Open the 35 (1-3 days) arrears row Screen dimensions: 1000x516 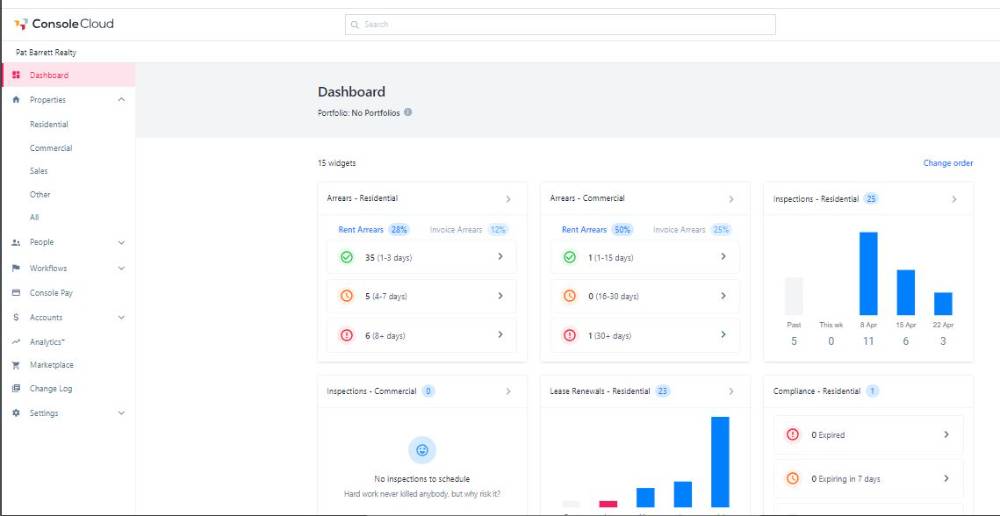click(421, 257)
